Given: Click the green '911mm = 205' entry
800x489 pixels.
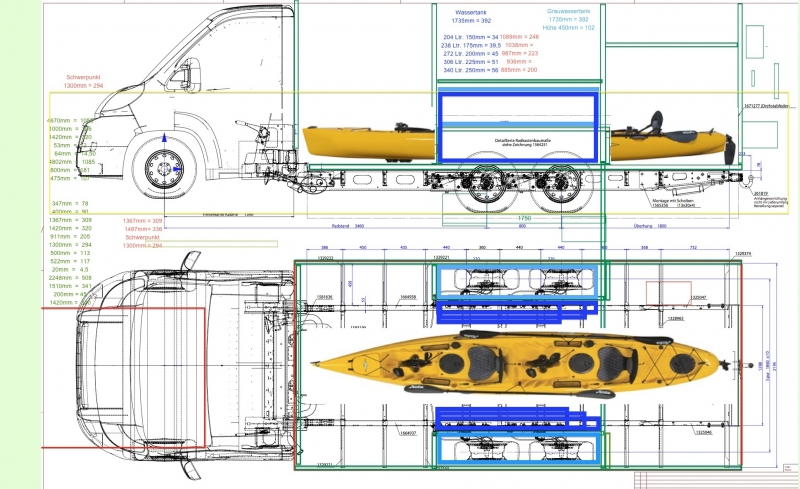Looking at the screenshot, I should [70, 236].
